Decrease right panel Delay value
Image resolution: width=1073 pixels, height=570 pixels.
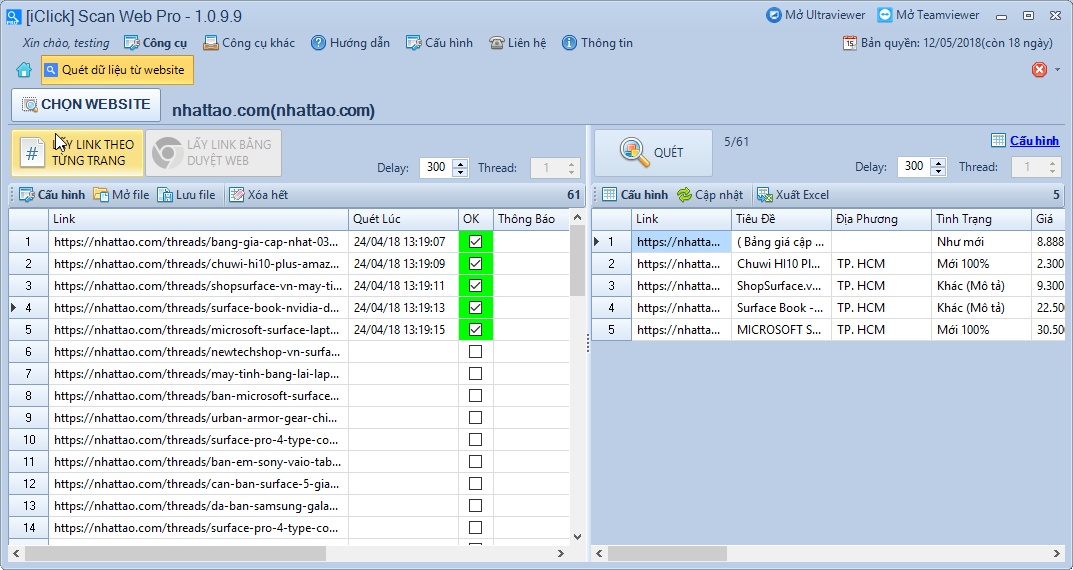click(938, 172)
